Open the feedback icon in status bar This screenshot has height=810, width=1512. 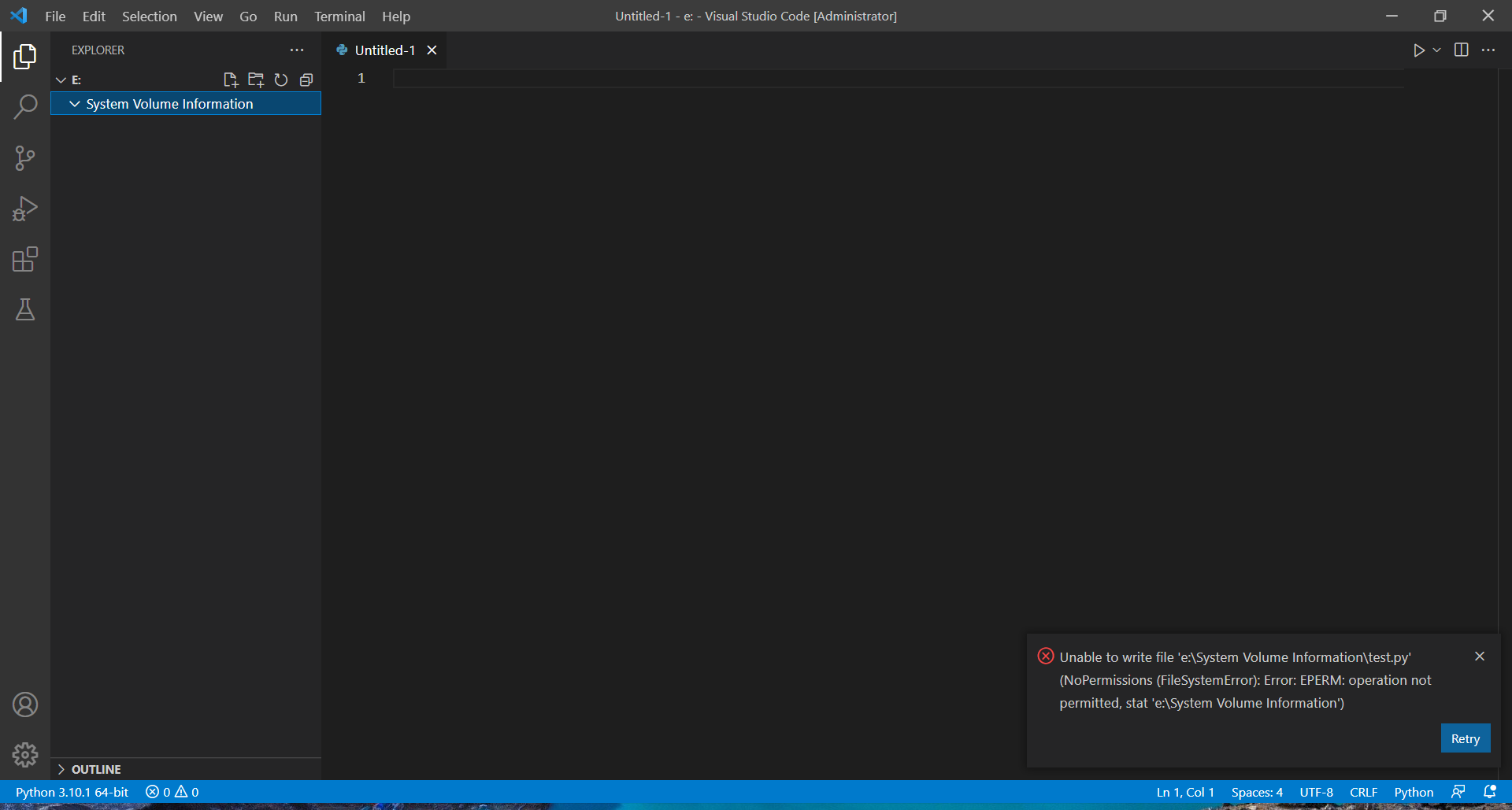1458,792
